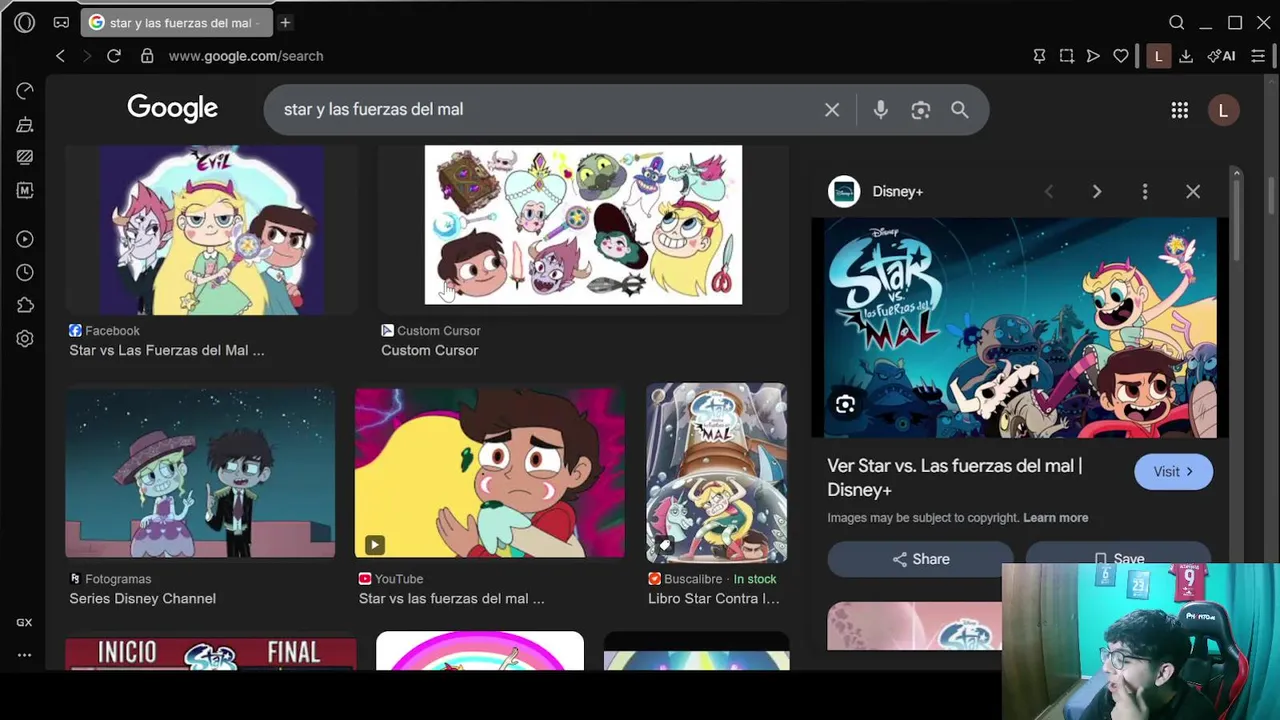Open the 'Learn more' copyright link
The width and height of the screenshot is (1280, 720).
(1055, 518)
